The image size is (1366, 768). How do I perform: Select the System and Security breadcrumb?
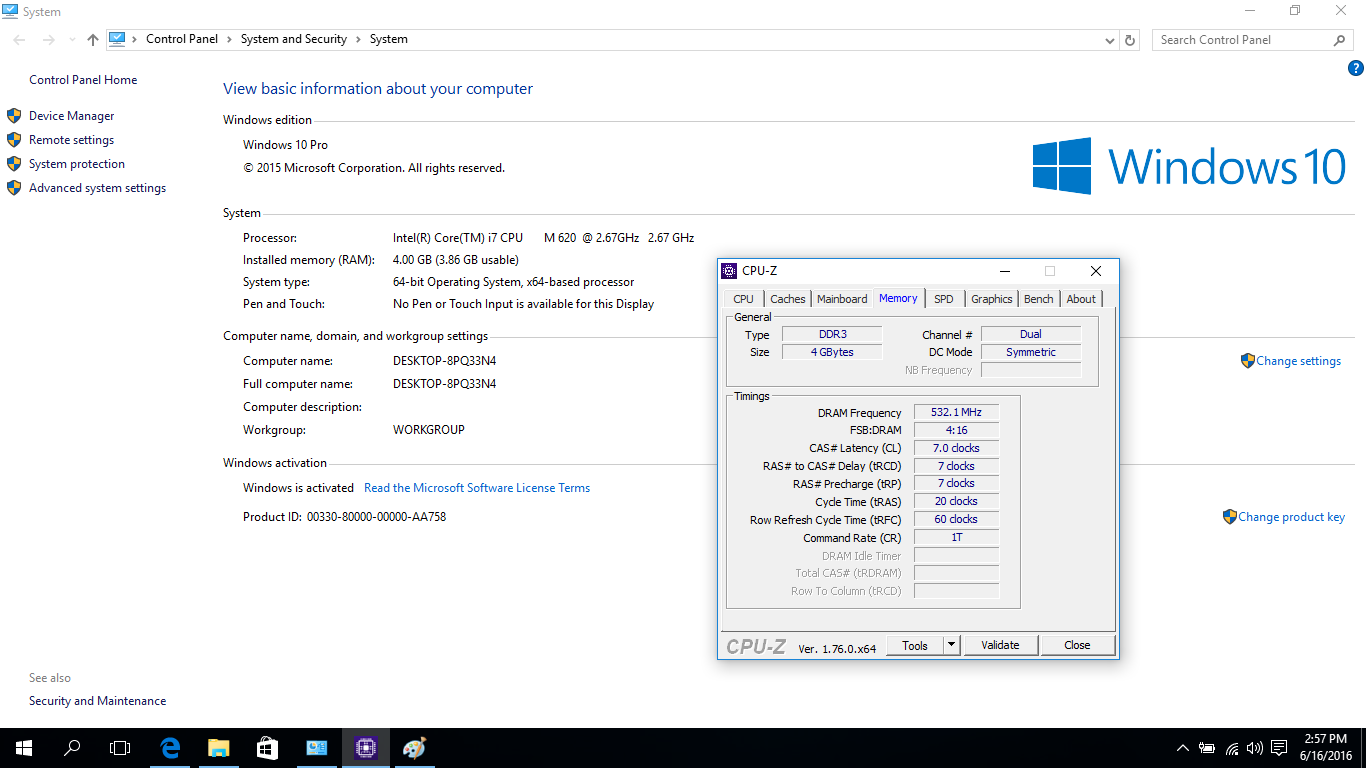tap(294, 39)
